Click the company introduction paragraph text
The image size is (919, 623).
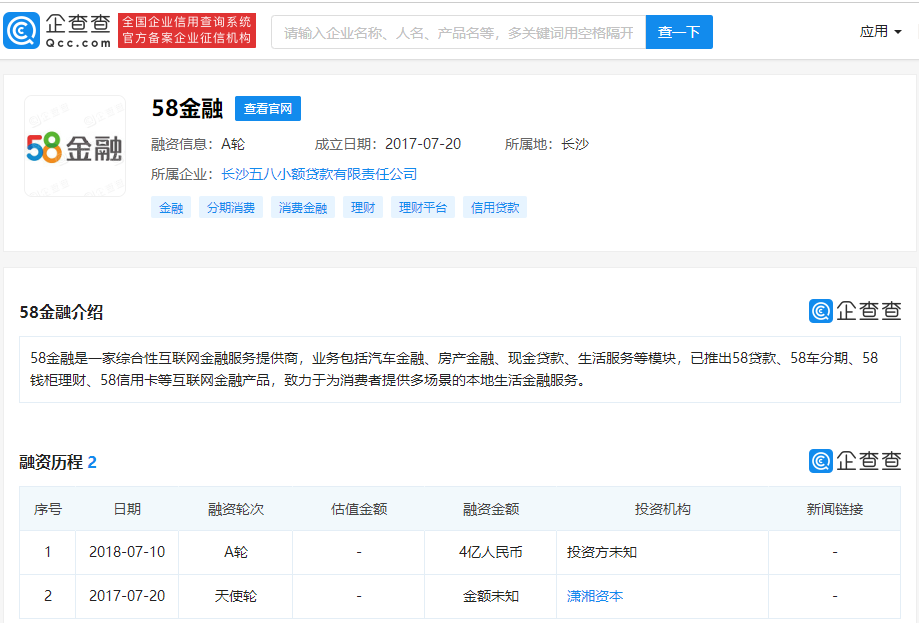click(x=454, y=369)
